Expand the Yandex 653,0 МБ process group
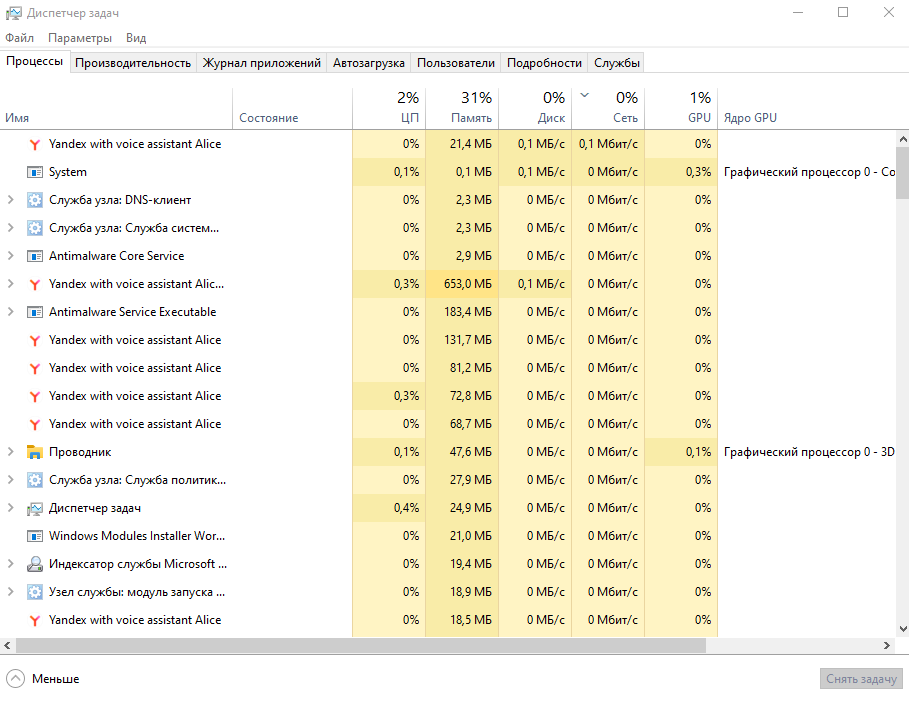Screen dimensions: 909x701 10,284
